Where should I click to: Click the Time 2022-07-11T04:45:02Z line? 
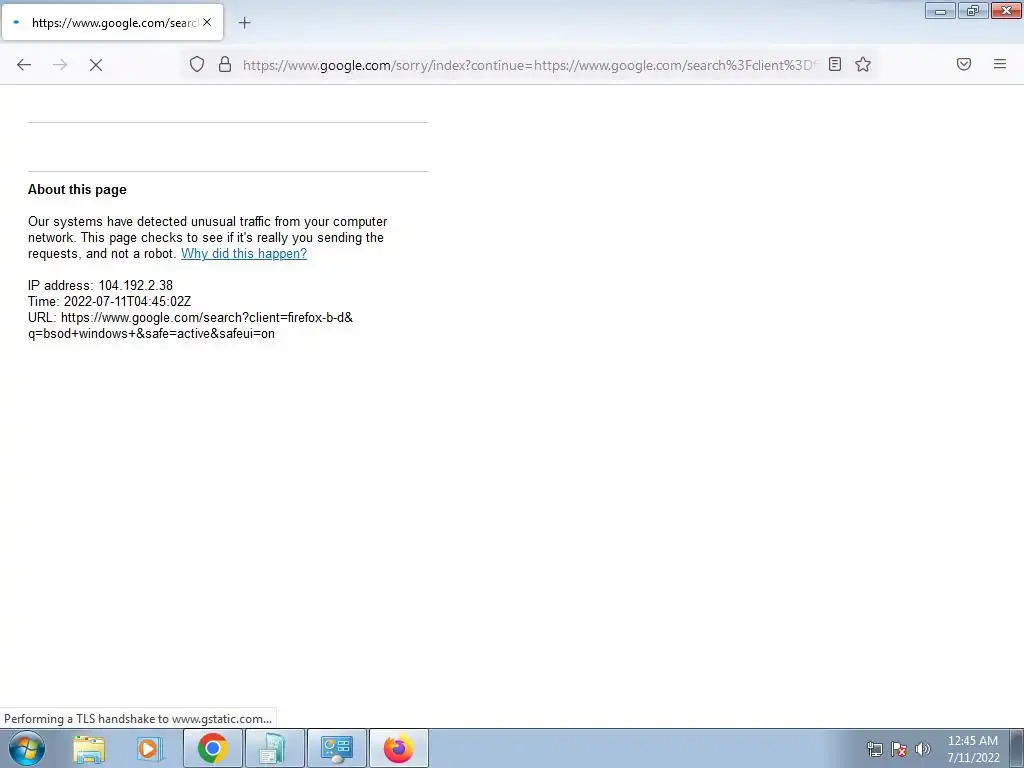109,302
